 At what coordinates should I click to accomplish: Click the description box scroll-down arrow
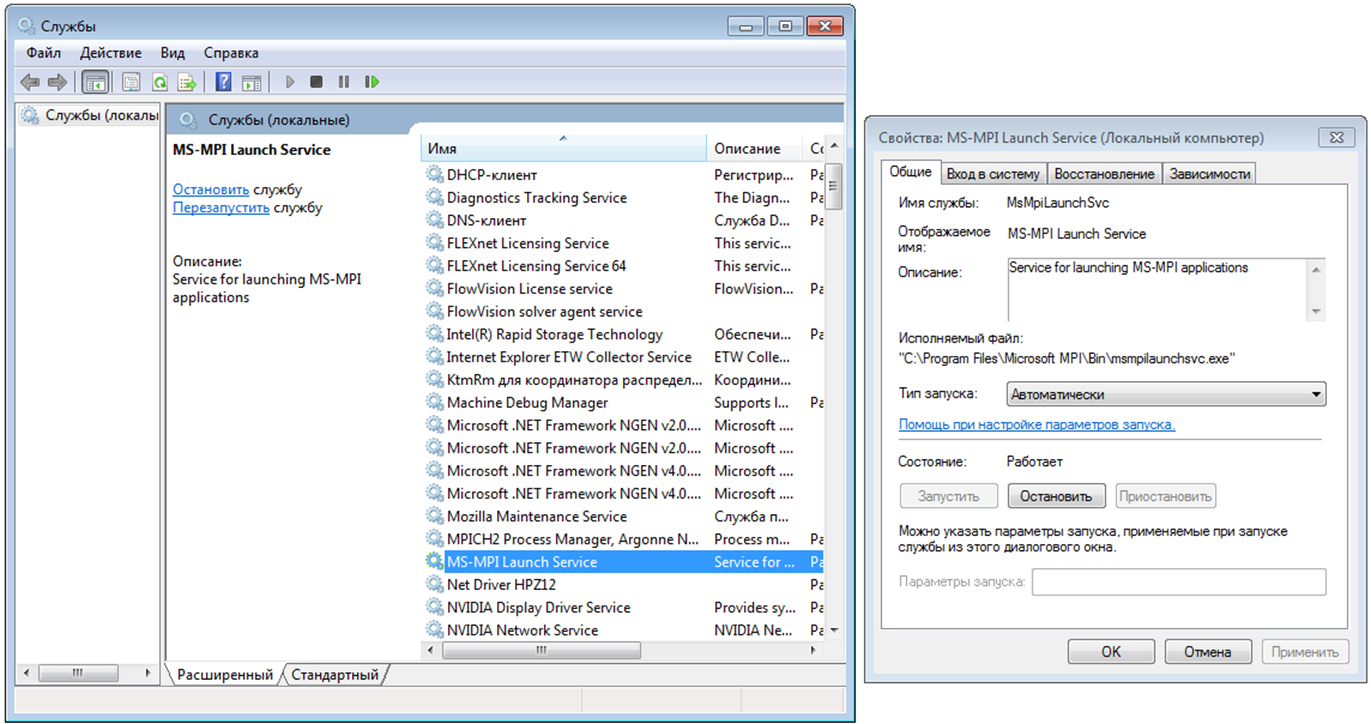[1316, 311]
